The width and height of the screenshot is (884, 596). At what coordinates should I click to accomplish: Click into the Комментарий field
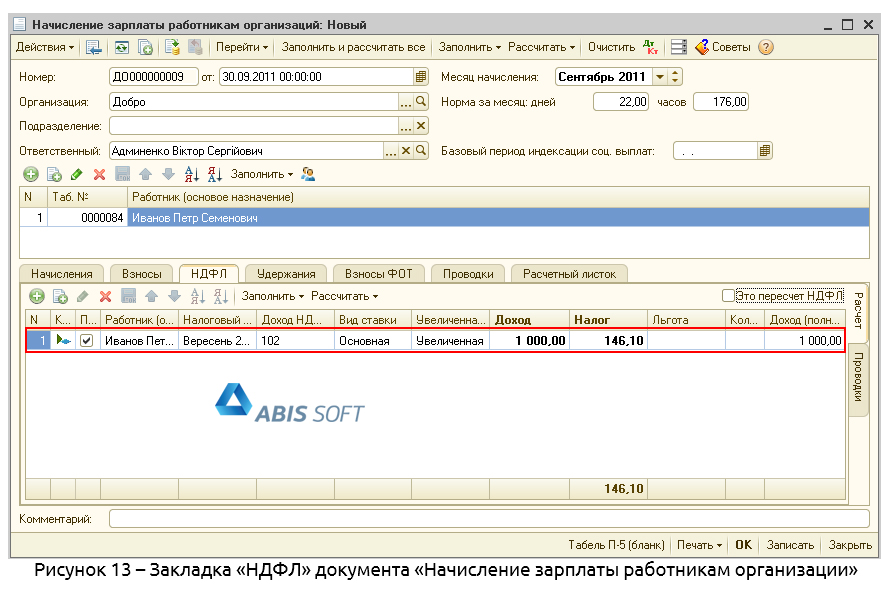(489, 519)
